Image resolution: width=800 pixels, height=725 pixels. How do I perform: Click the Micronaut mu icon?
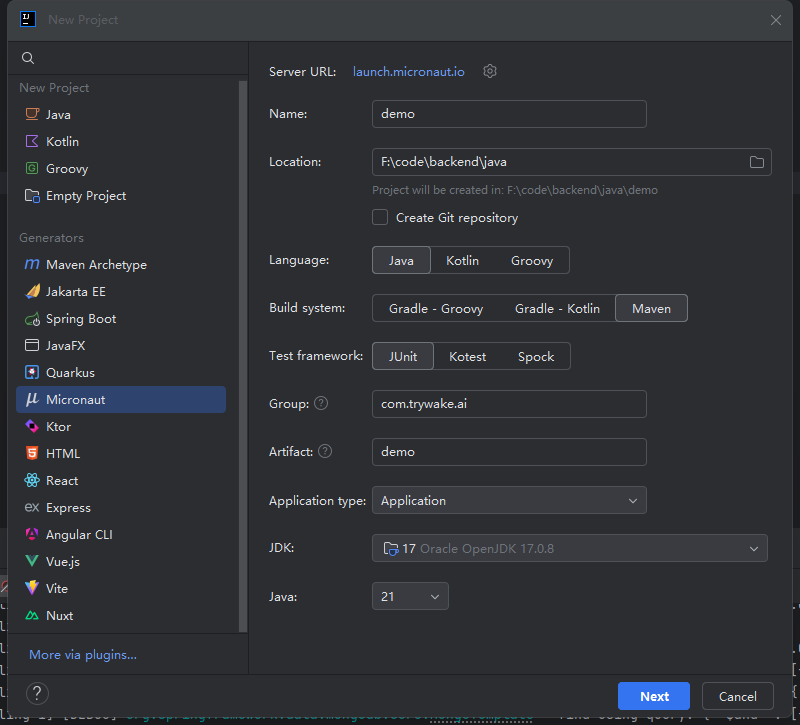click(x=32, y=399)
